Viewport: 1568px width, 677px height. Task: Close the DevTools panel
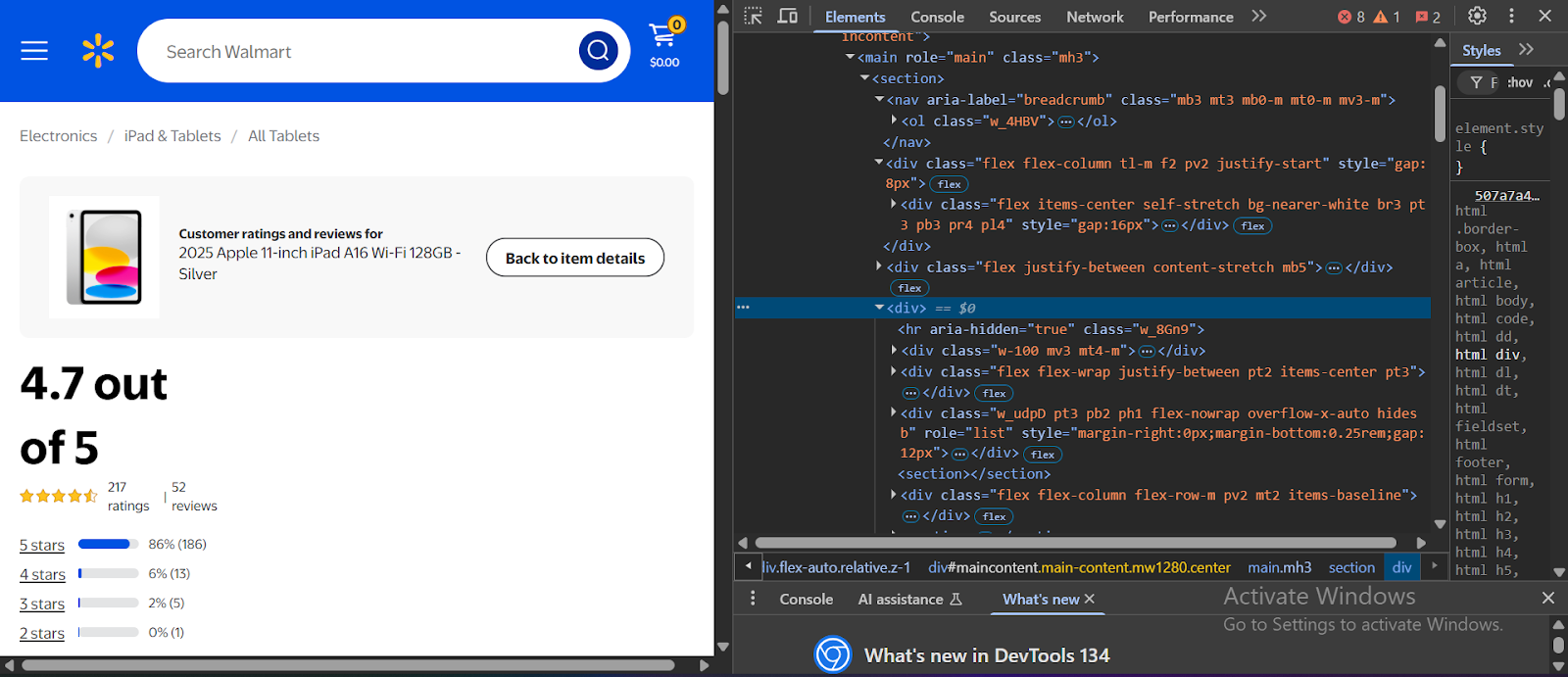tap(1545, 16)
